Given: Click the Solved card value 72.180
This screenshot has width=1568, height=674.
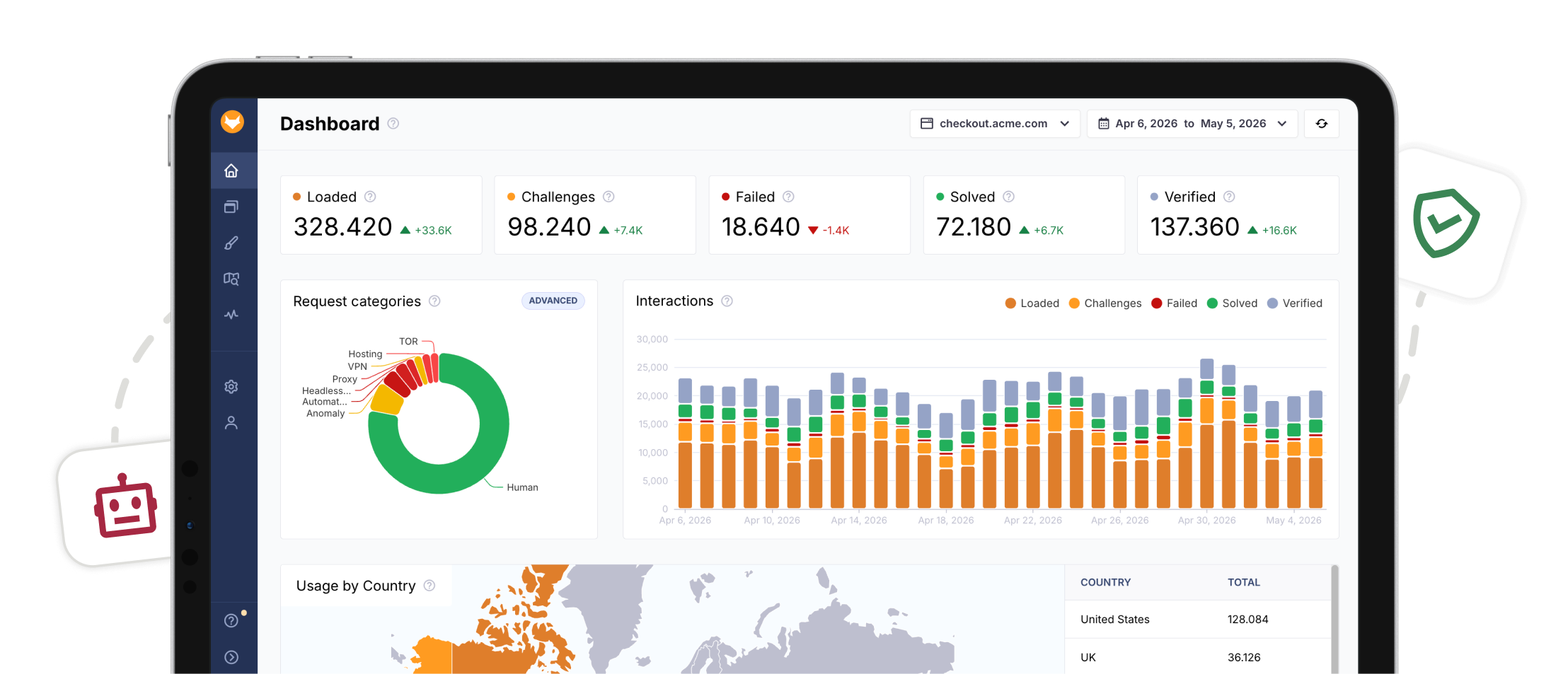Looking at the screenshot, I should pos(974,227).
